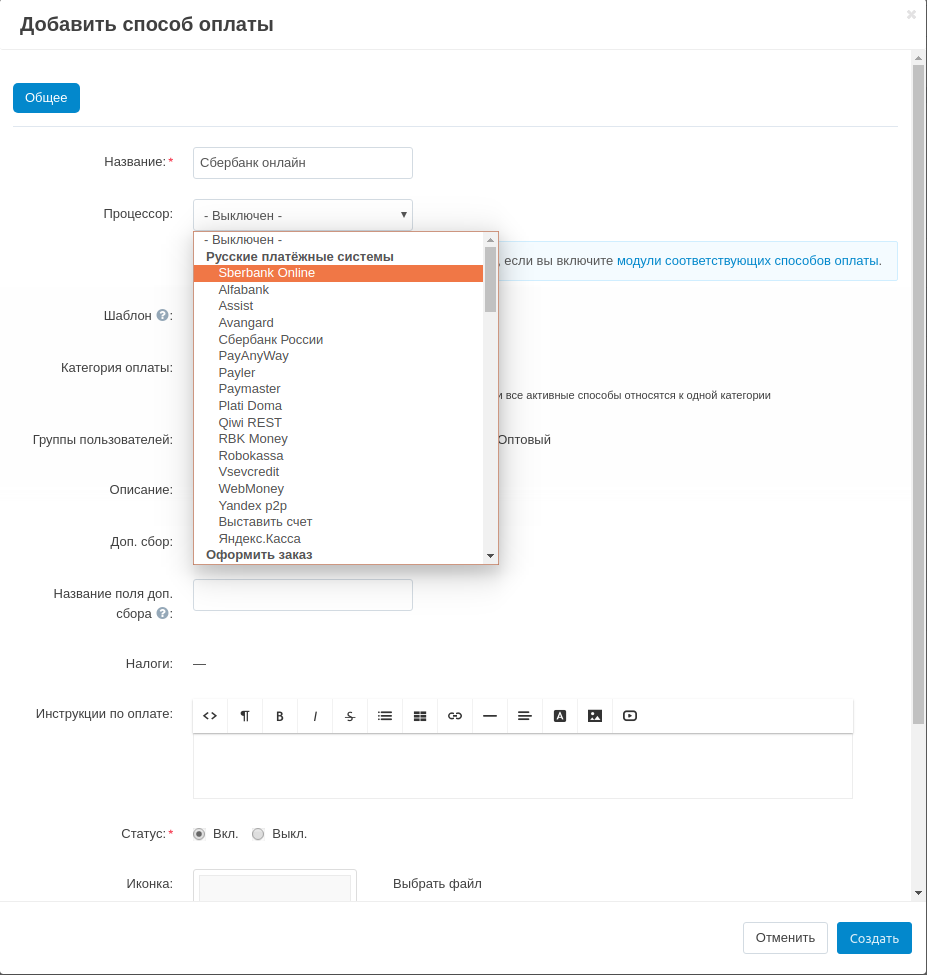Click the Название input field
The height and width of the screenshot is (975, 927).
[x=302, y=163]
